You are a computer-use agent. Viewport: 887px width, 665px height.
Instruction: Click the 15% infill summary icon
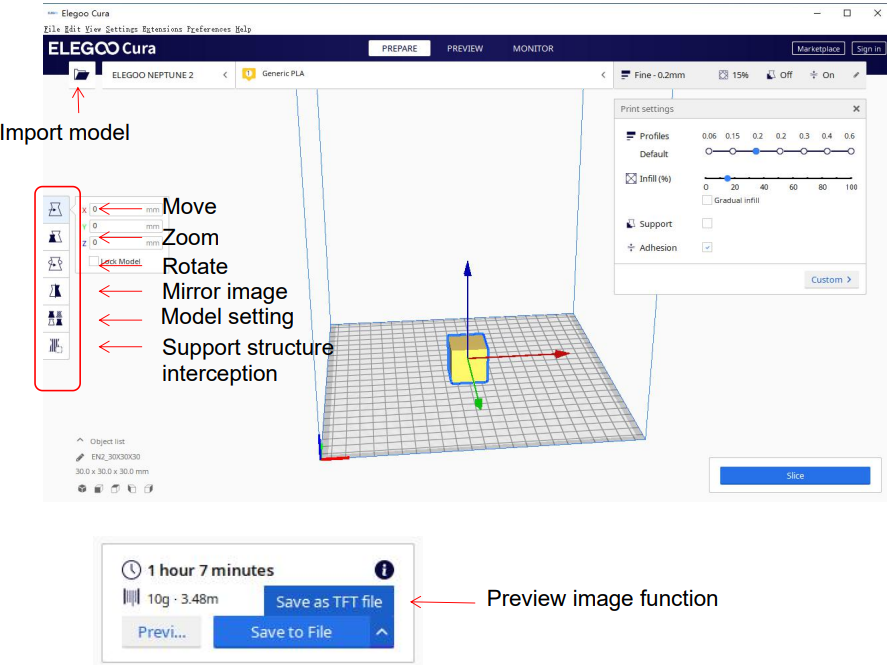click(x=724, y=75)
